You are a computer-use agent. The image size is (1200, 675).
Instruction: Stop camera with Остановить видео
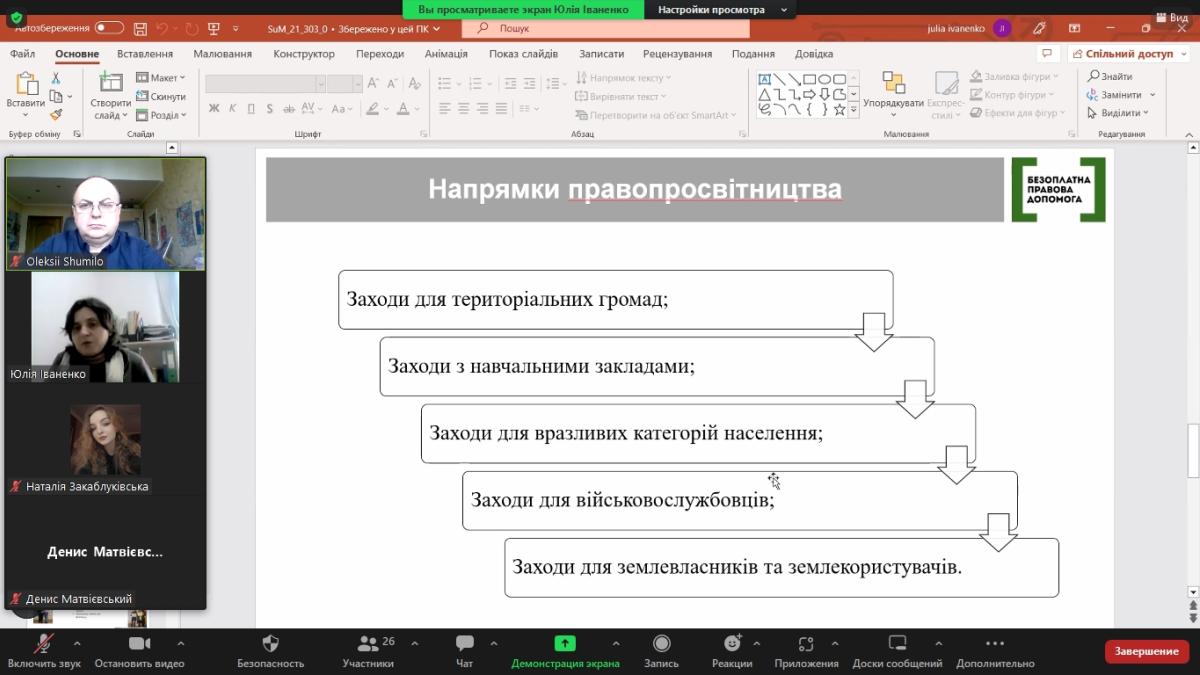point(139,644)
